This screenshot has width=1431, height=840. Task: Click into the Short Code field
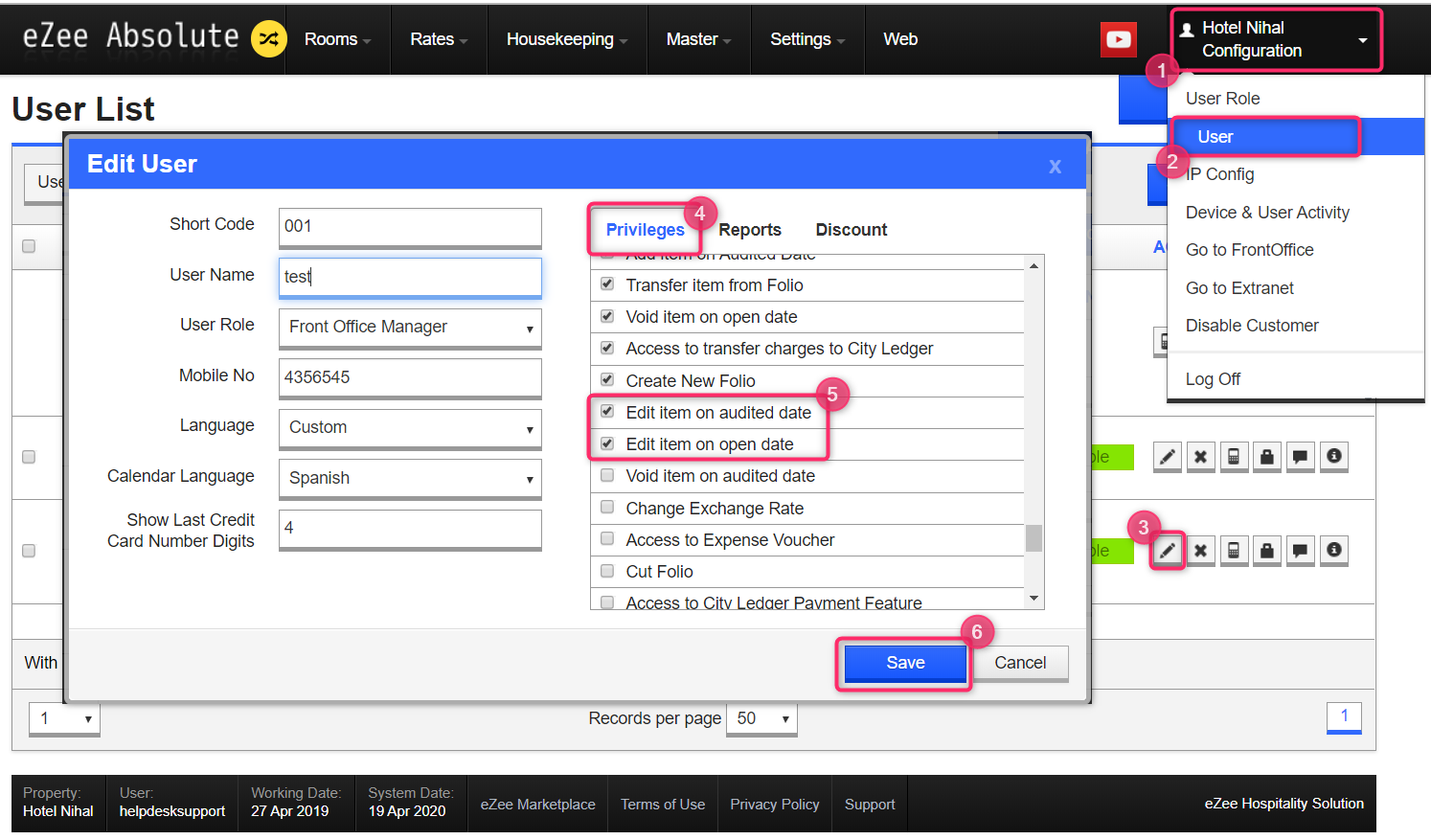click(410, 227)
